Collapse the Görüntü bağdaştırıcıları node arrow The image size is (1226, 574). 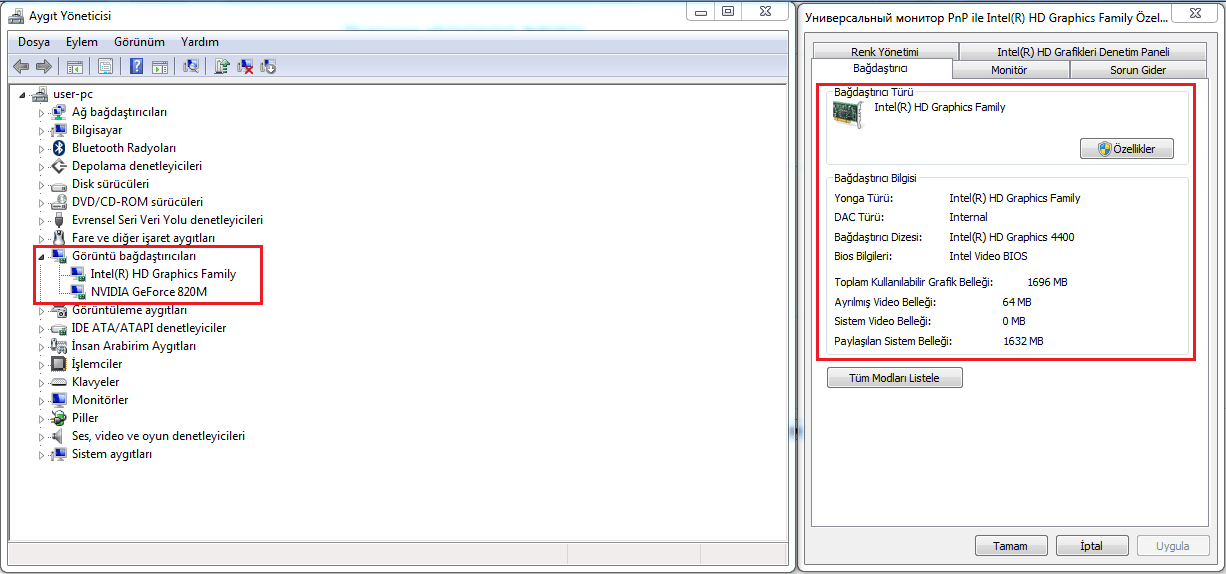[x=42, y=257]
